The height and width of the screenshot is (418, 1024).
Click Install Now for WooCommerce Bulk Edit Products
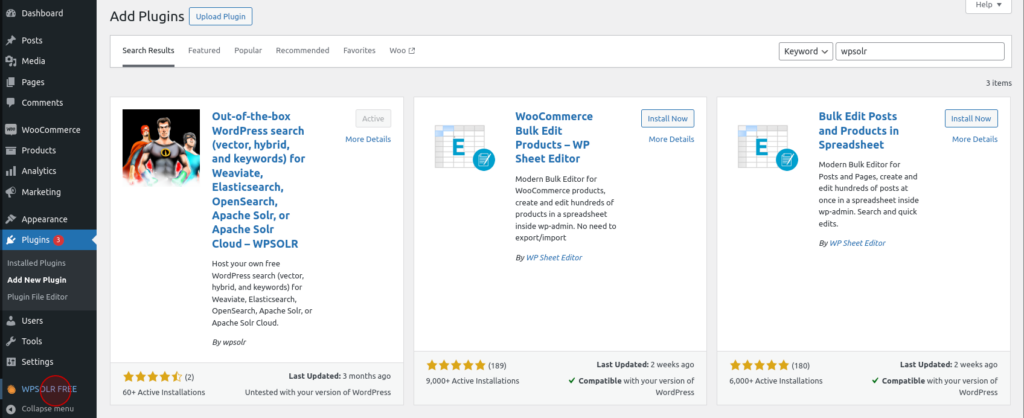pos(667,118)
